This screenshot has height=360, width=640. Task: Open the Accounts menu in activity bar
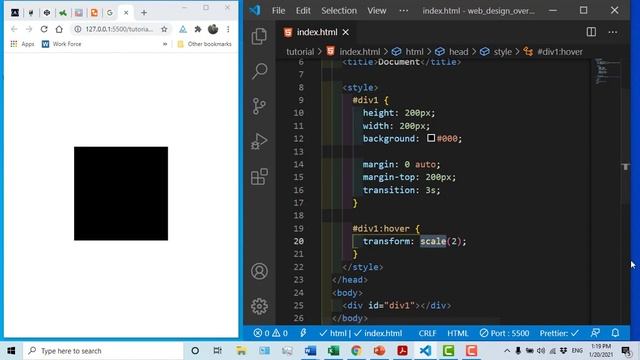click(x=259, y=271)
